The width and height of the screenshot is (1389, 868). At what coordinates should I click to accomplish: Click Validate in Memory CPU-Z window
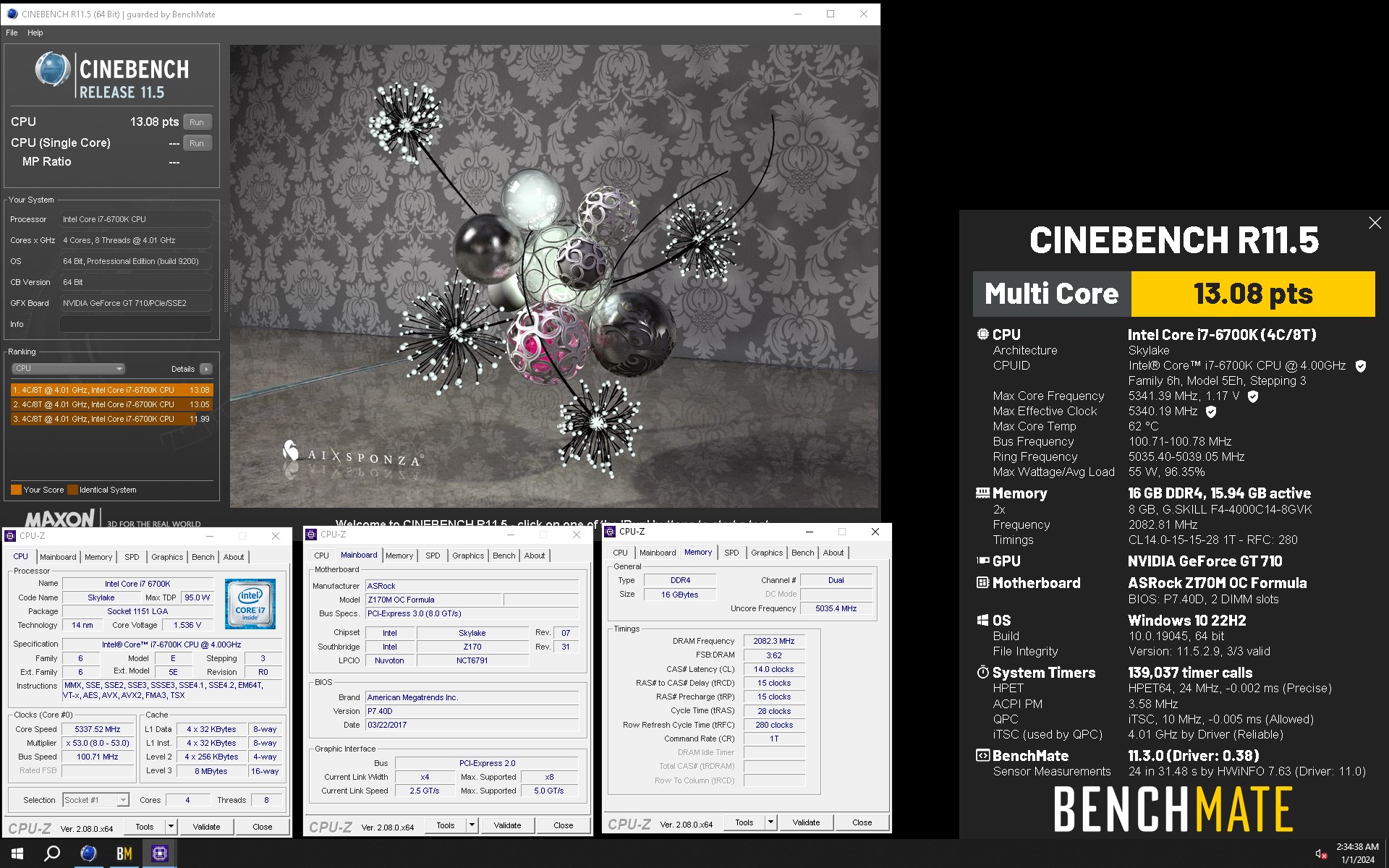(806, 822)
